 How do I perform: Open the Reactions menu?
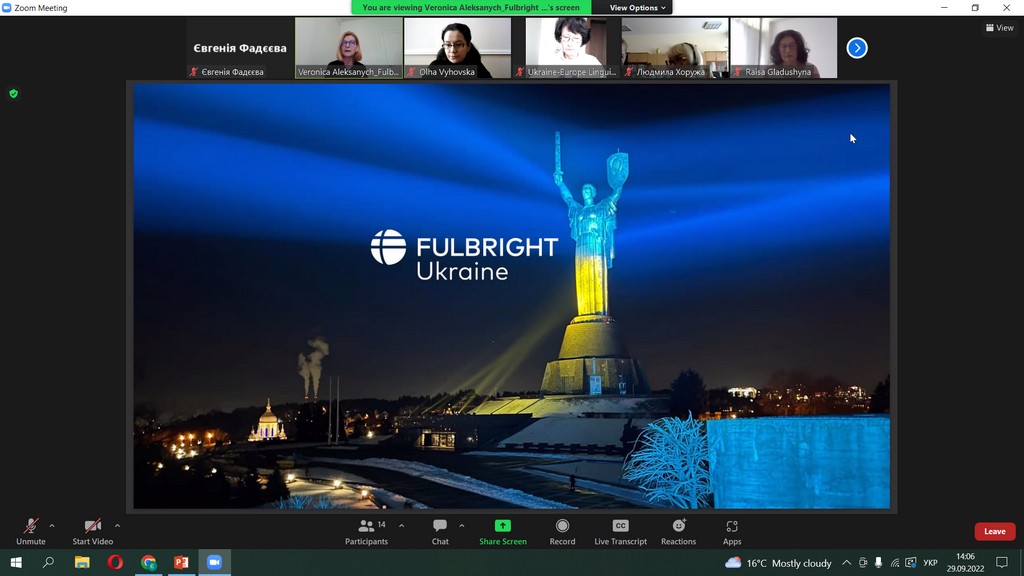click(678, 531)
